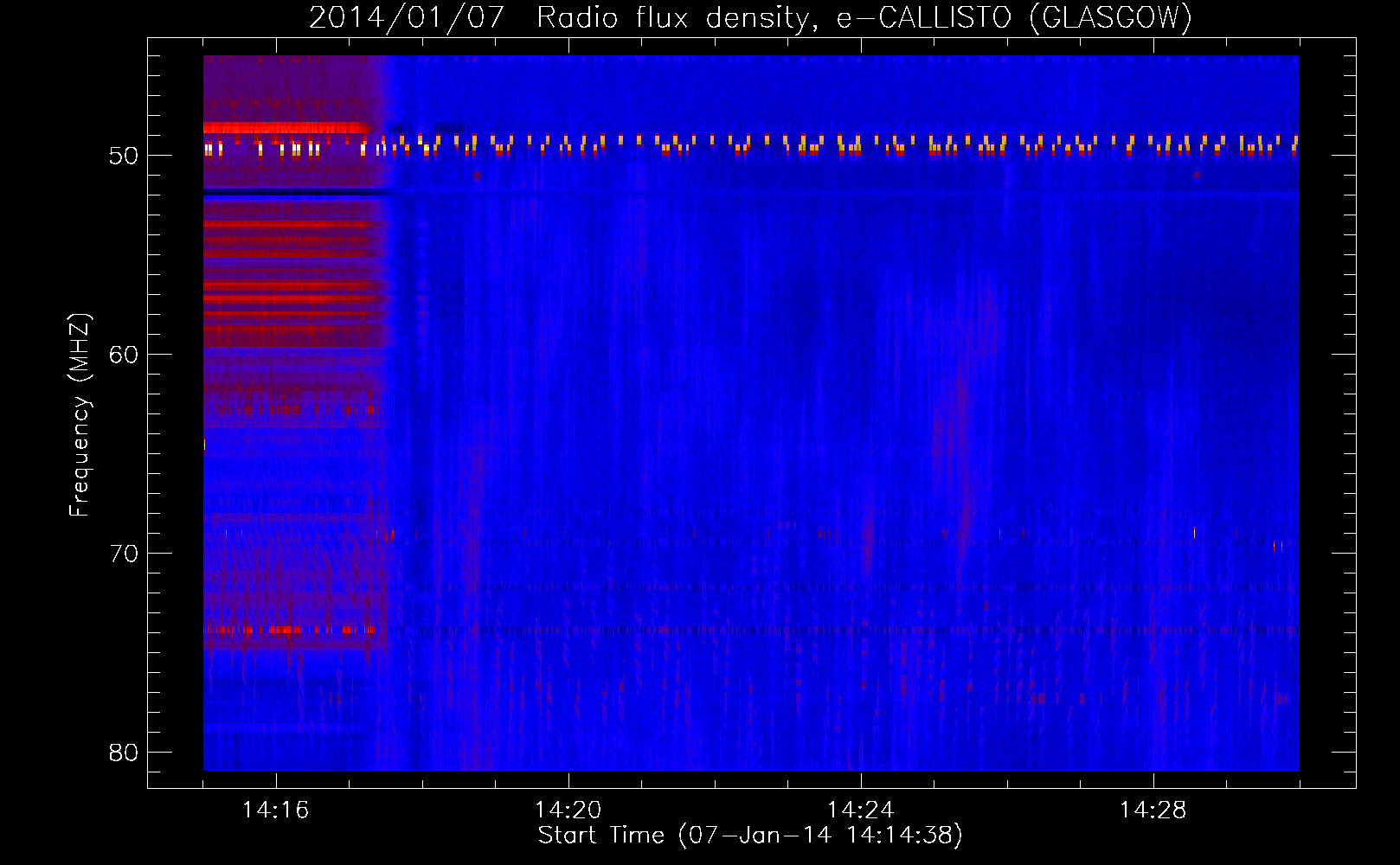Image resolution: width=1400 pixels, height=865 pixels.
Task: Click the 14:20 time tick label
Action: 568,810
